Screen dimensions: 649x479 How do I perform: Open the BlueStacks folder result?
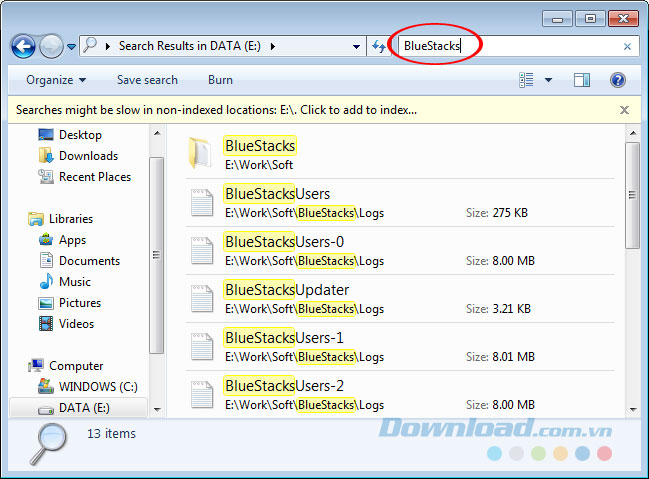260,146
